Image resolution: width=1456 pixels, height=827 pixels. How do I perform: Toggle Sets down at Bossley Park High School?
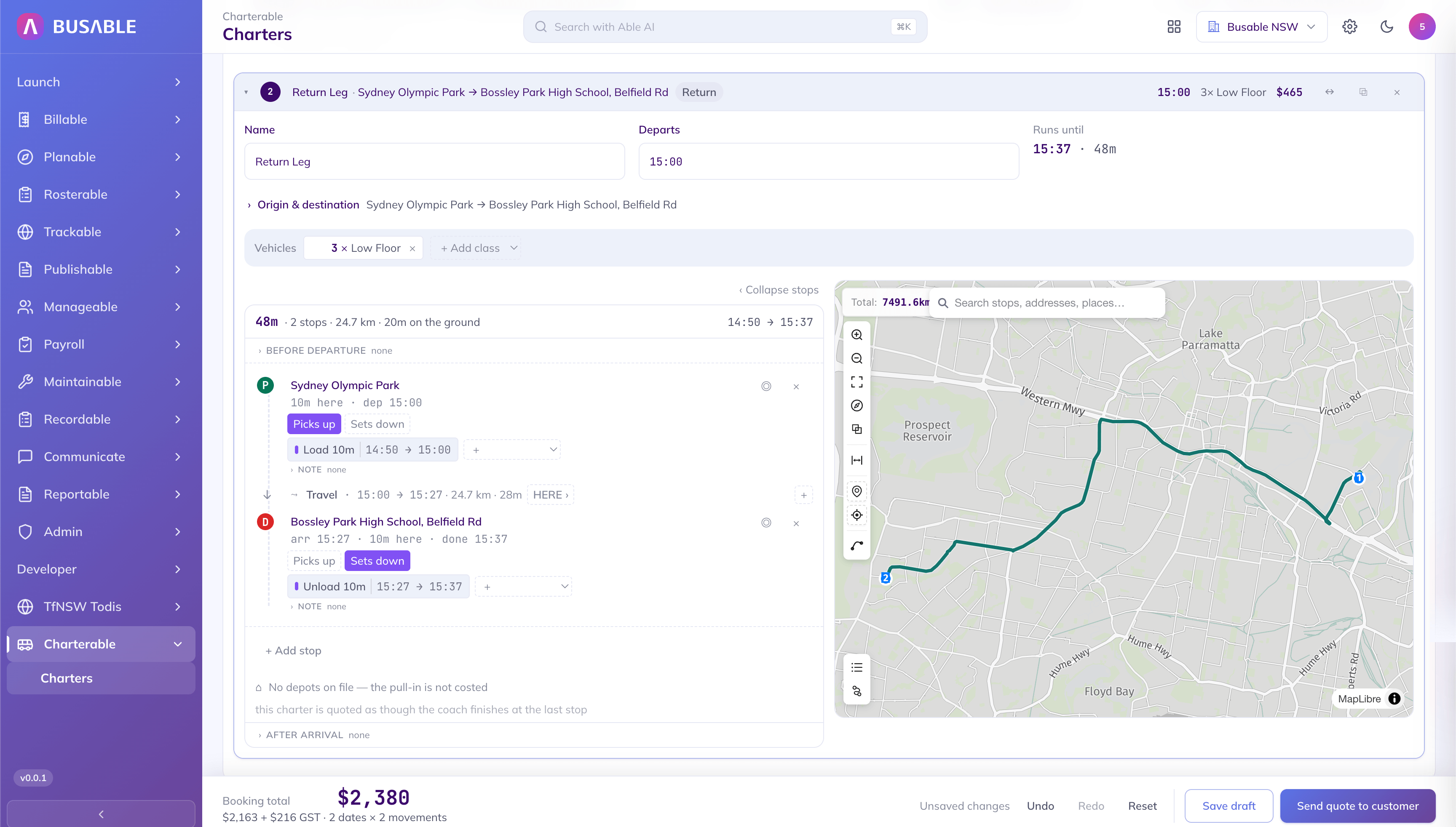377,560
